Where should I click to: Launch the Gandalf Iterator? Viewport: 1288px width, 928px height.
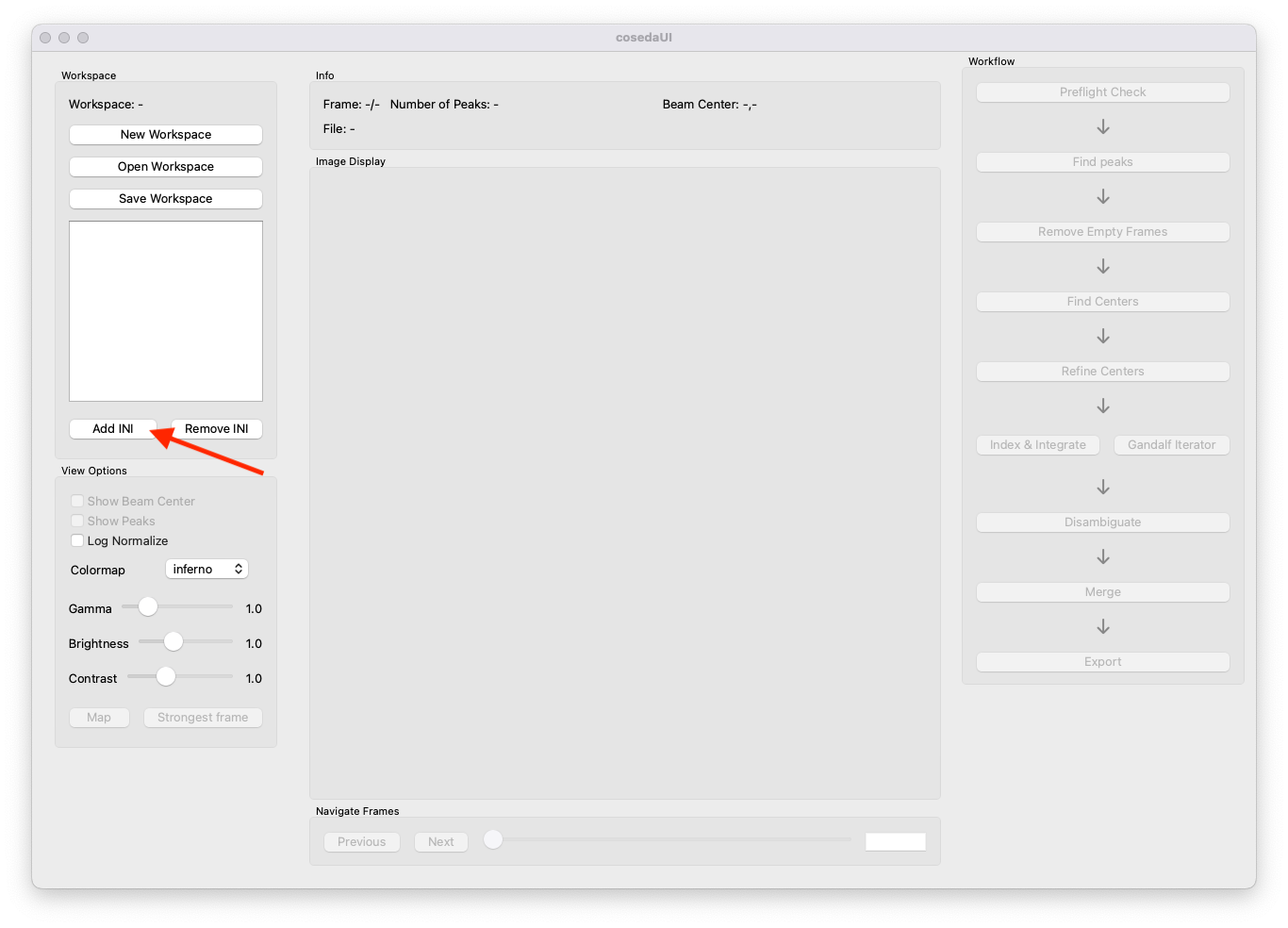click(x=1172, y=445)
